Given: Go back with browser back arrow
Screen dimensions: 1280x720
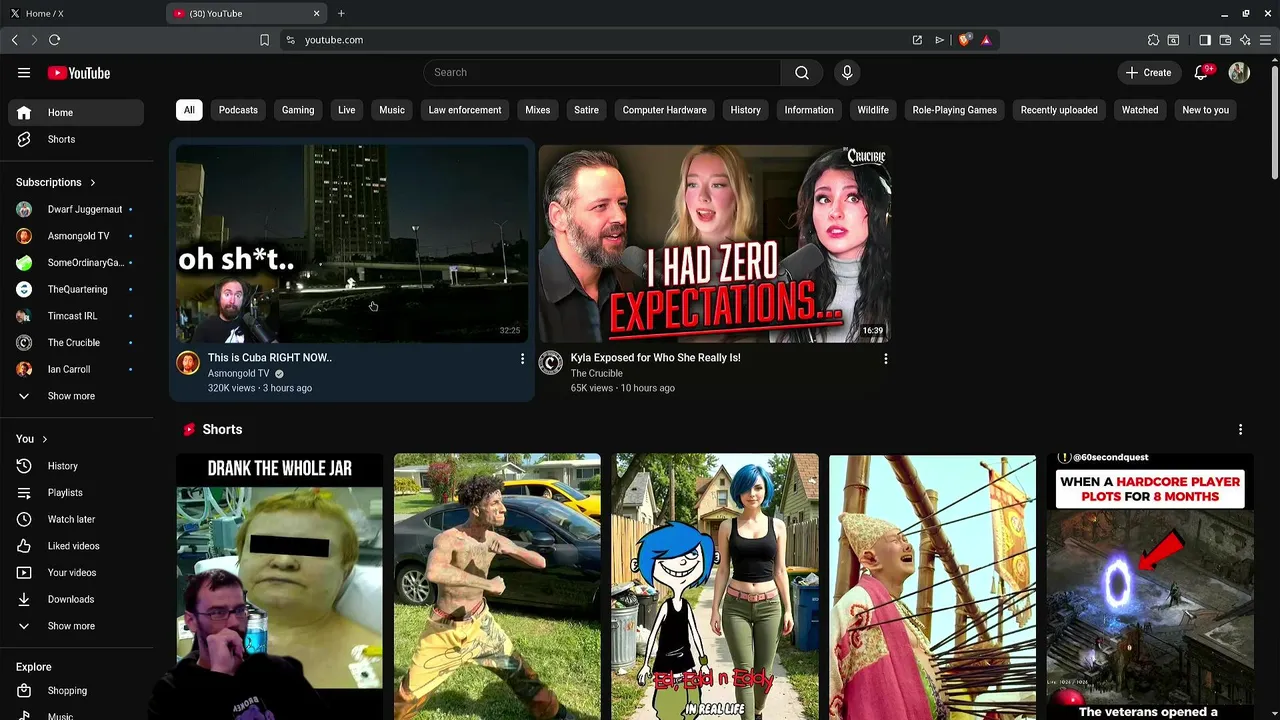Looking at the screenshot, I should point(14,40).
